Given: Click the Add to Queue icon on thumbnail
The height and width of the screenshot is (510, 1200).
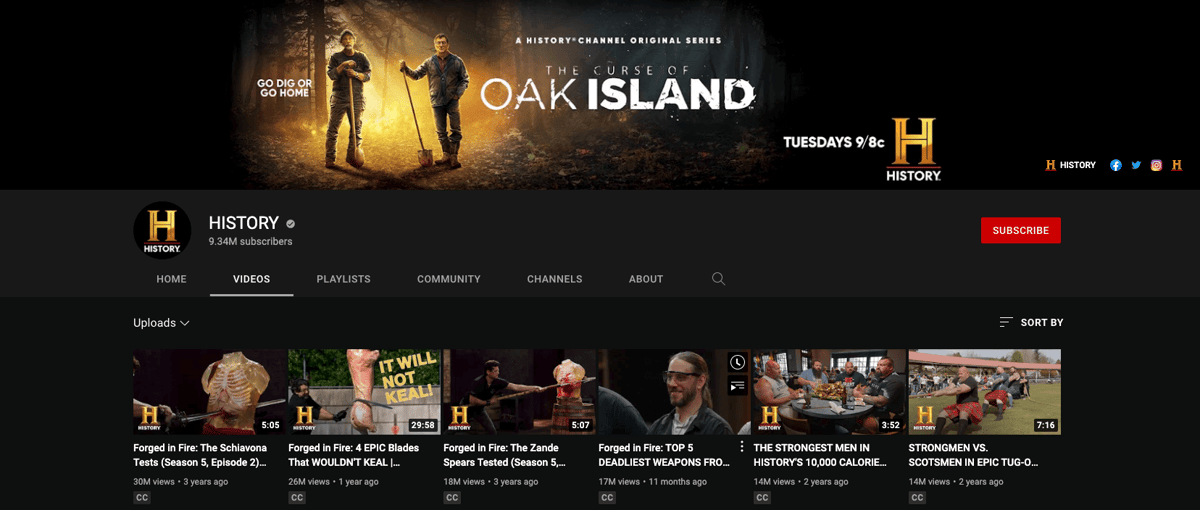Looking at the screenshot, I should pos(737,385).
